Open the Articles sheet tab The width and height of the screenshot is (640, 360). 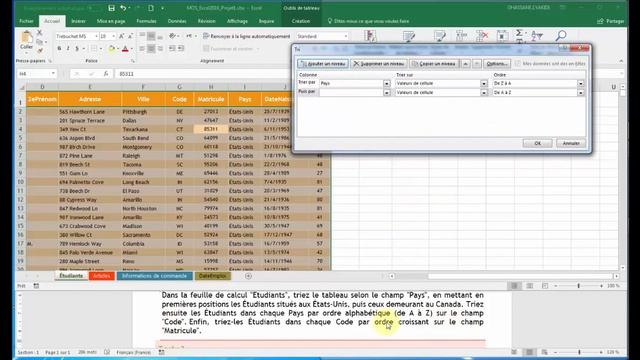click(102, 276)
